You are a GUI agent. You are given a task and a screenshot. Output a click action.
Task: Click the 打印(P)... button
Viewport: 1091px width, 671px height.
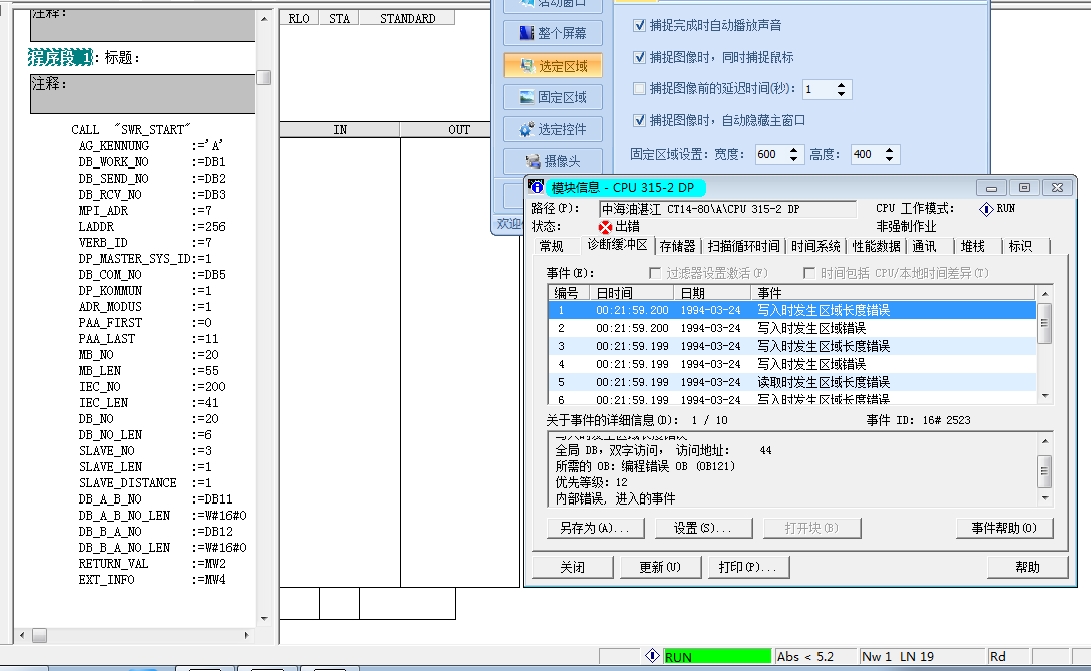(x=748, y=567)
